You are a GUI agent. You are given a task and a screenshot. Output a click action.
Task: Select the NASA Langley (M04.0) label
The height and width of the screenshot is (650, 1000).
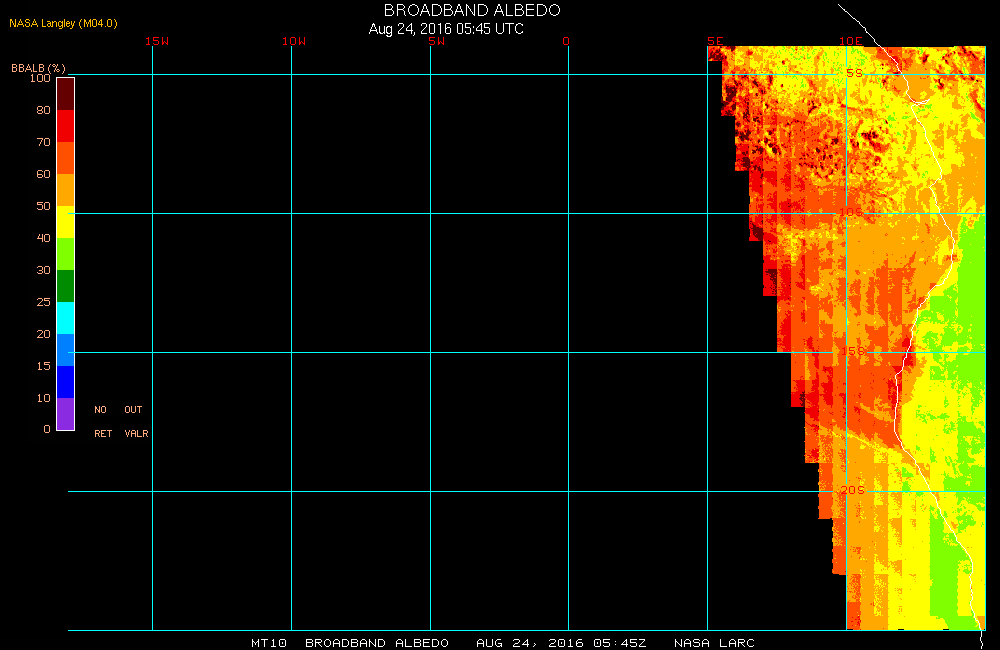[x=63, y=23]
